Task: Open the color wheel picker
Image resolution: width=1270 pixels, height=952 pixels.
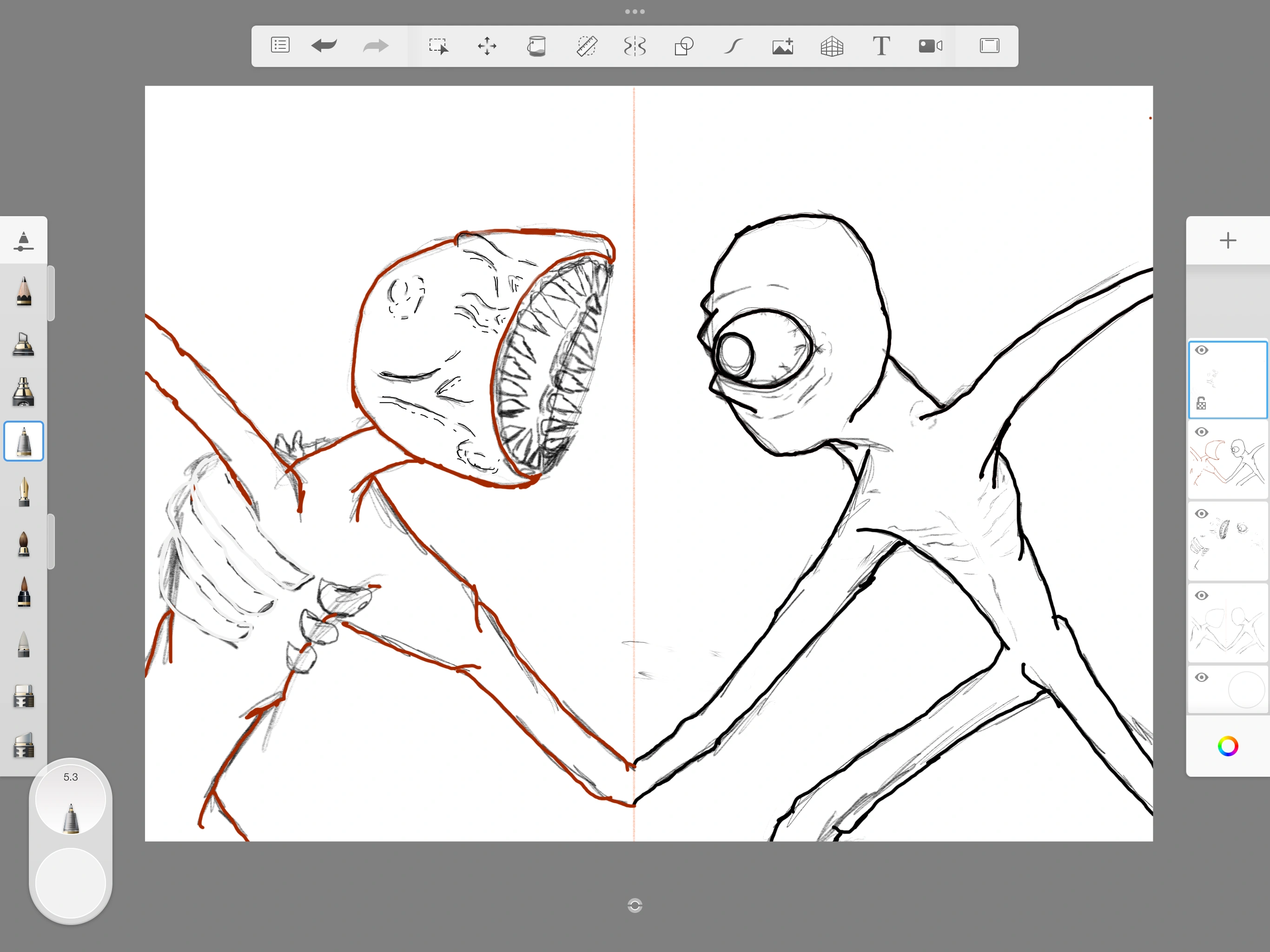Action: [1228, 746]
